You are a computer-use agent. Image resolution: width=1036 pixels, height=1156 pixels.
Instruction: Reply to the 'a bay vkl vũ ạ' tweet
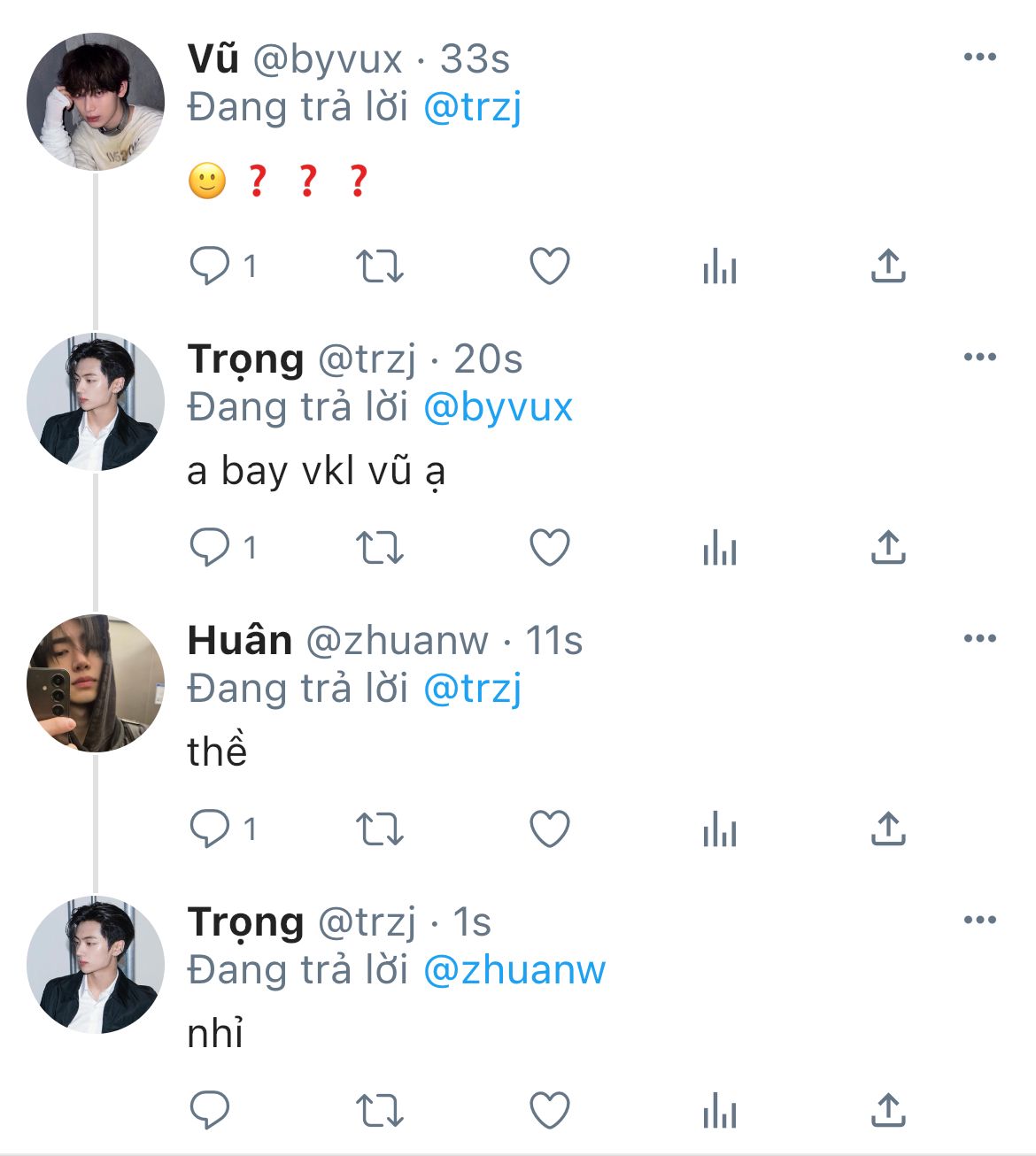(x=210, y=547)
